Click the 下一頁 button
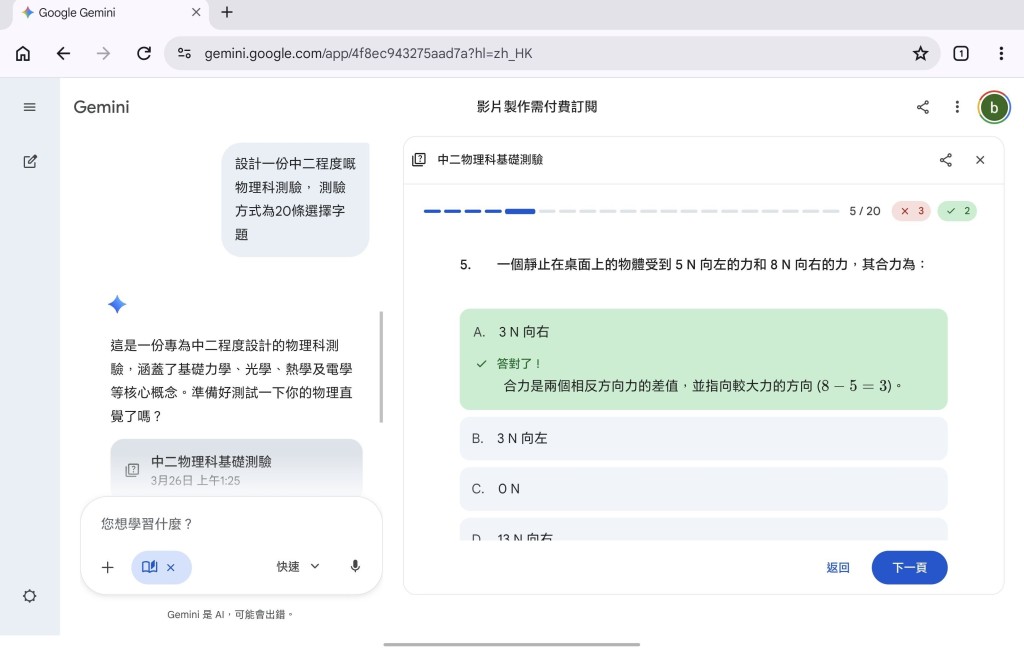 909,567
